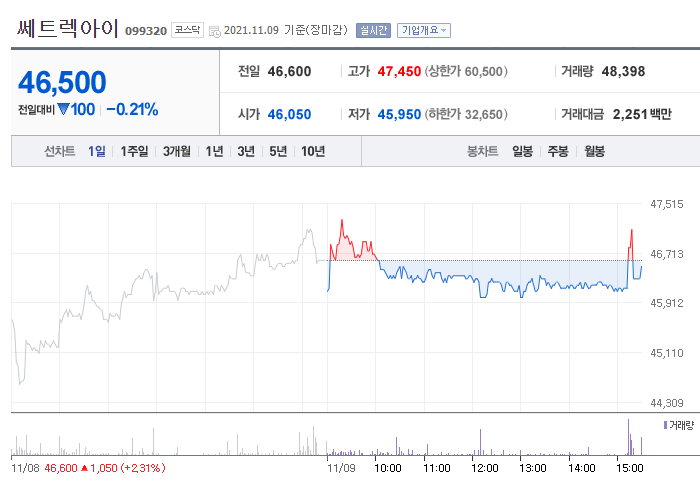Click the 15:00 time axis label

click(629, 468)
